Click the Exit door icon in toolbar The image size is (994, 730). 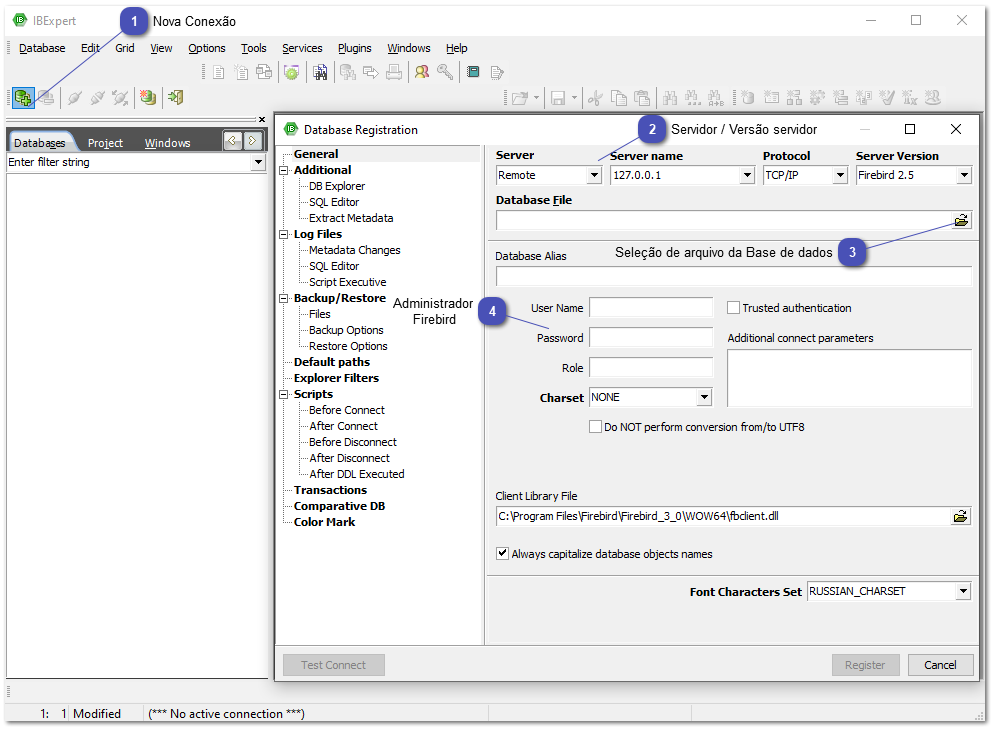(176, 97)
